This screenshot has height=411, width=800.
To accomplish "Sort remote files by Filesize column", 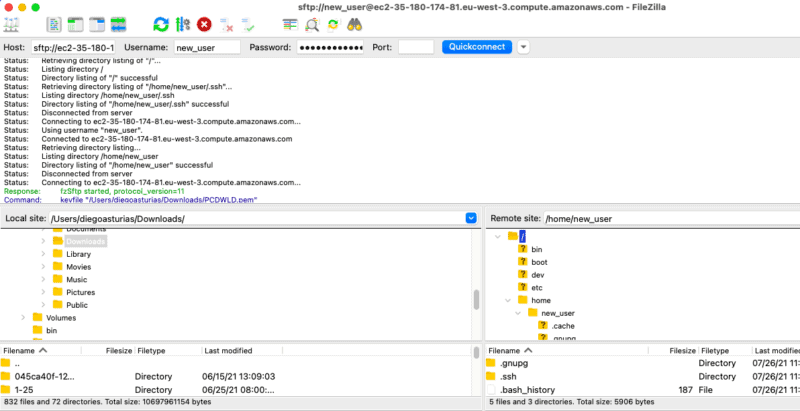I will pyautogui.click(x=673, y=351).
